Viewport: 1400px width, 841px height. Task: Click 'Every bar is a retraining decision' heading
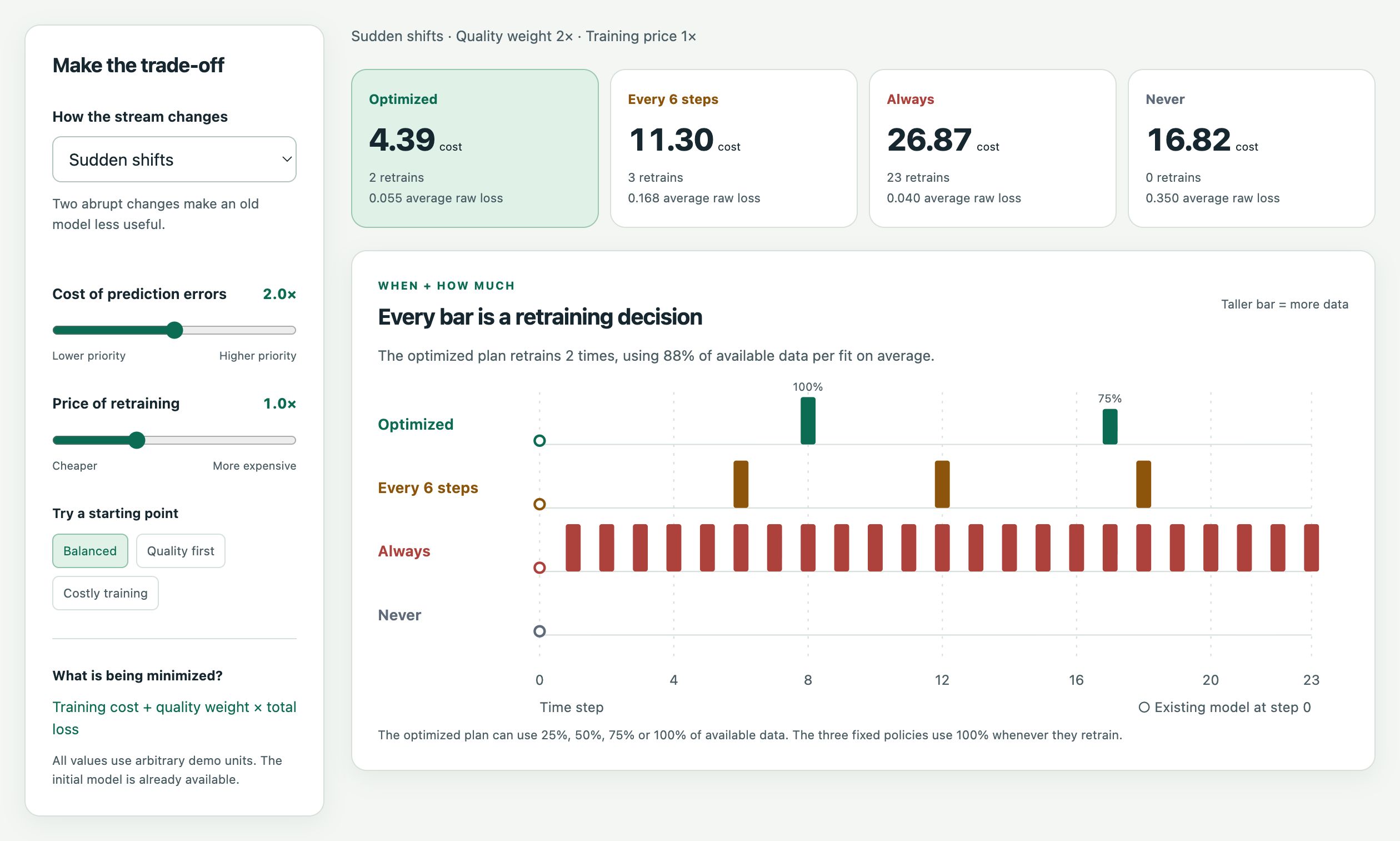coord(540,317)
